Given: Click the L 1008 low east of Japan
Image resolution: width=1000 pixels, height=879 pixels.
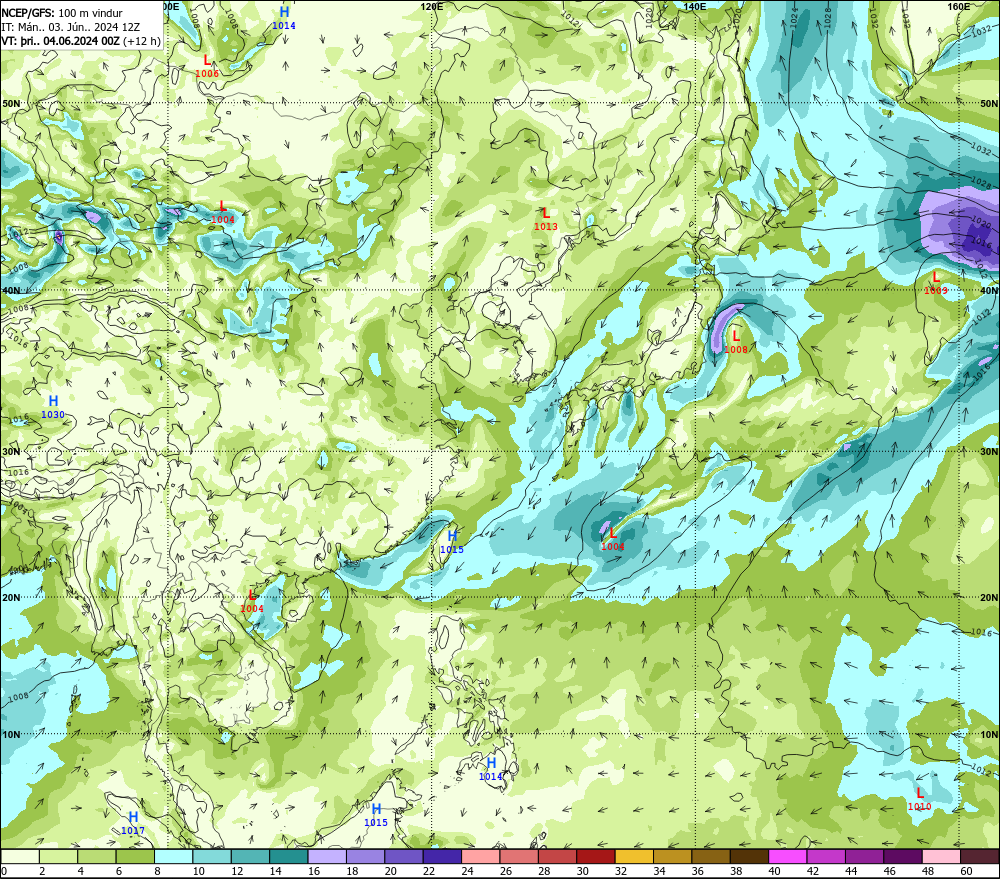Looking at the screenshot, I should 736,342.
